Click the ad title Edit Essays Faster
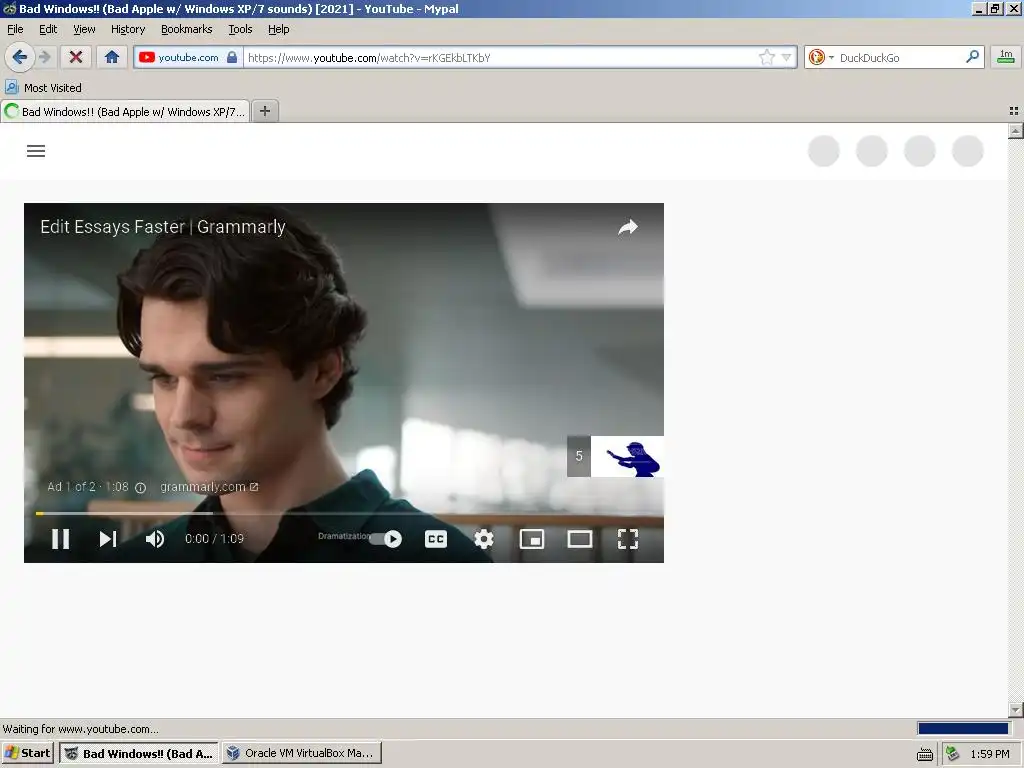 [x=163, y=227]
